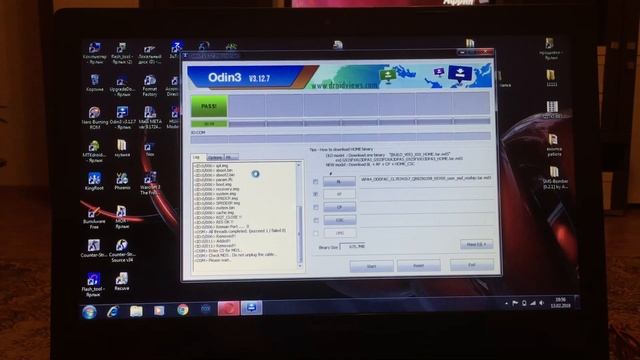The height and width of the screenshot is (360, 640).
Task: Open the BurnAware Free desktop icon
Action: click(94, 217)
